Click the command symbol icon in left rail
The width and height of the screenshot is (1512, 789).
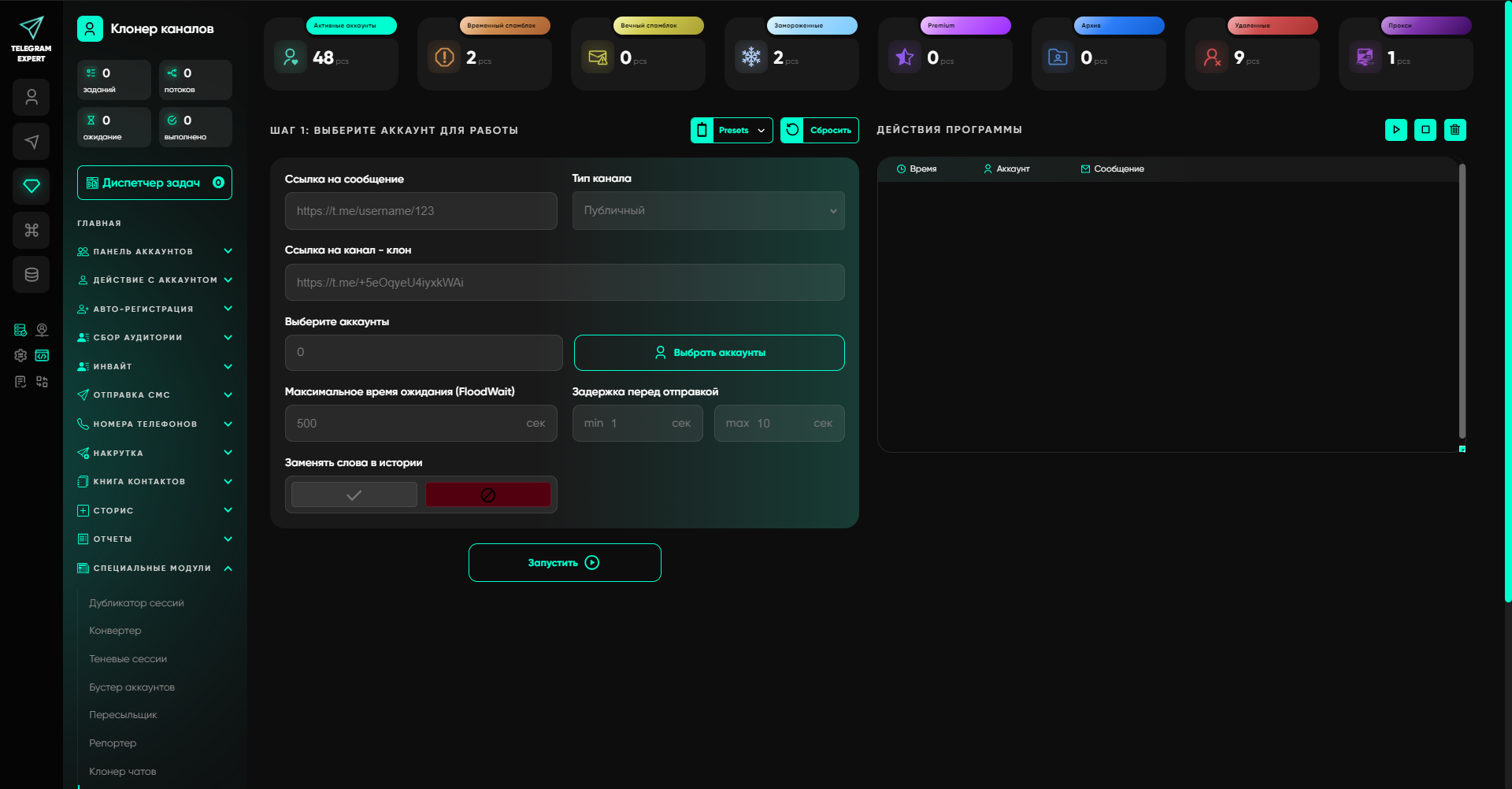pyautogui.click(x=31, y=230)
